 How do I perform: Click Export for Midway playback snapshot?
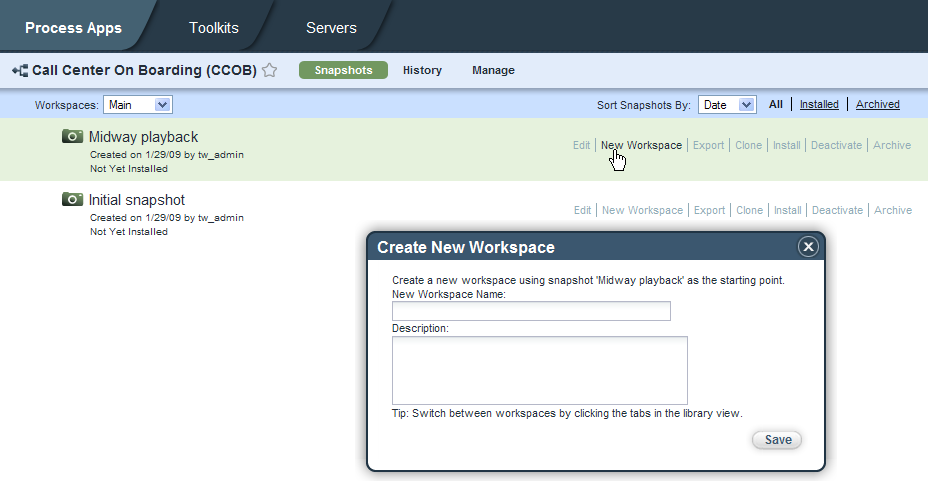pyautogui.click(x=708, y=145)
